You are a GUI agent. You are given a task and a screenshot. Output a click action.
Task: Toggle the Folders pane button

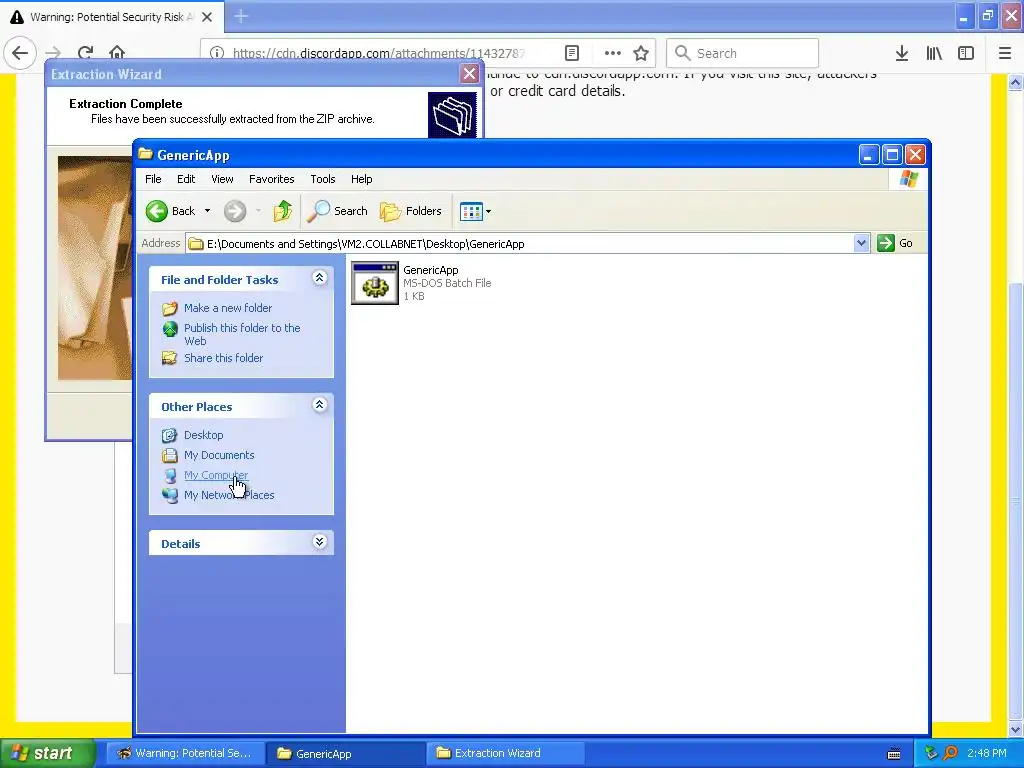411,211
